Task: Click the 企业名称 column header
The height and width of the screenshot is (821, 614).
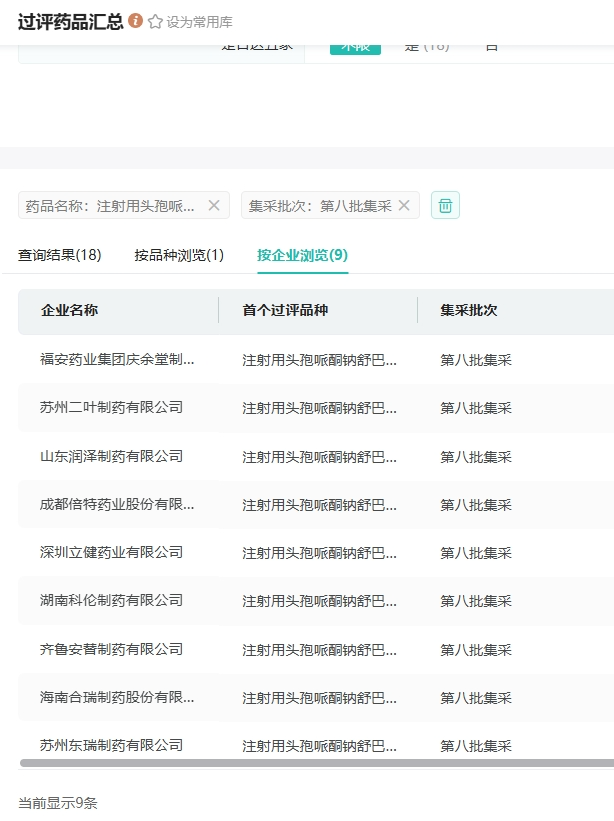Action: click(70, 310)
